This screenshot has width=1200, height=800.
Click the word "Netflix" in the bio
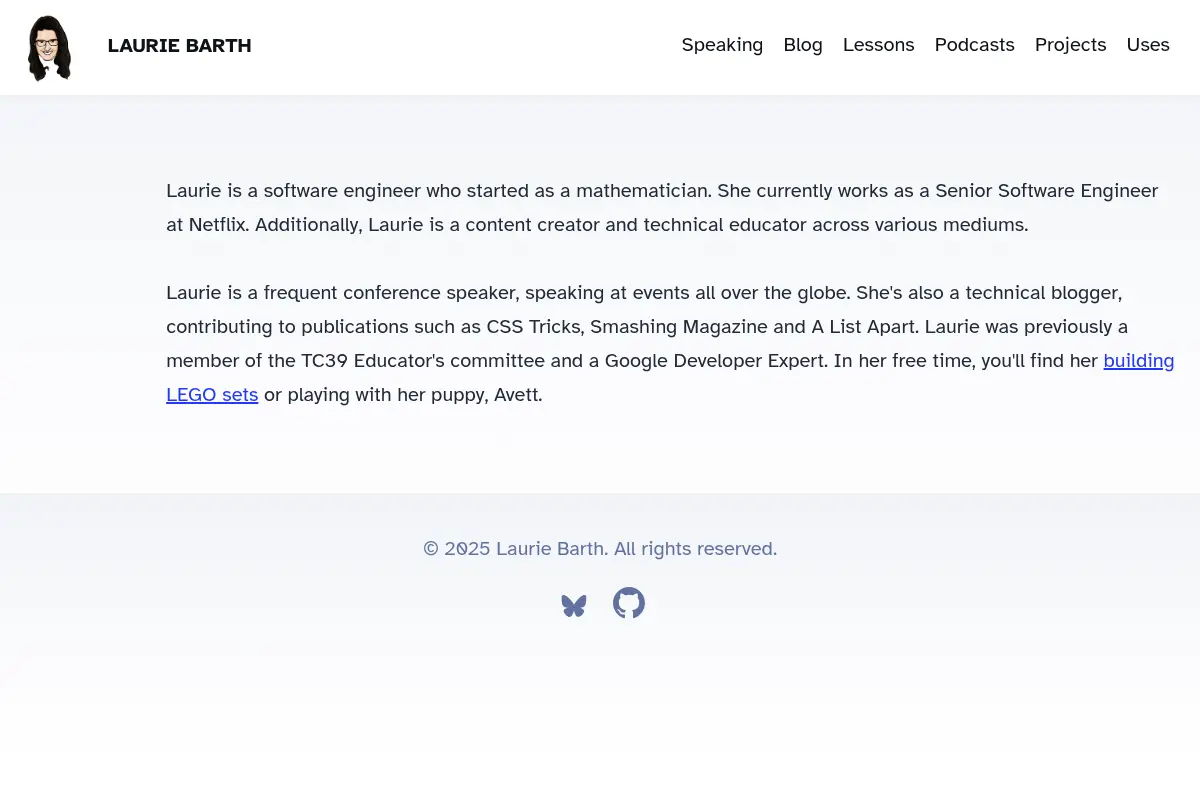(217, 225)
